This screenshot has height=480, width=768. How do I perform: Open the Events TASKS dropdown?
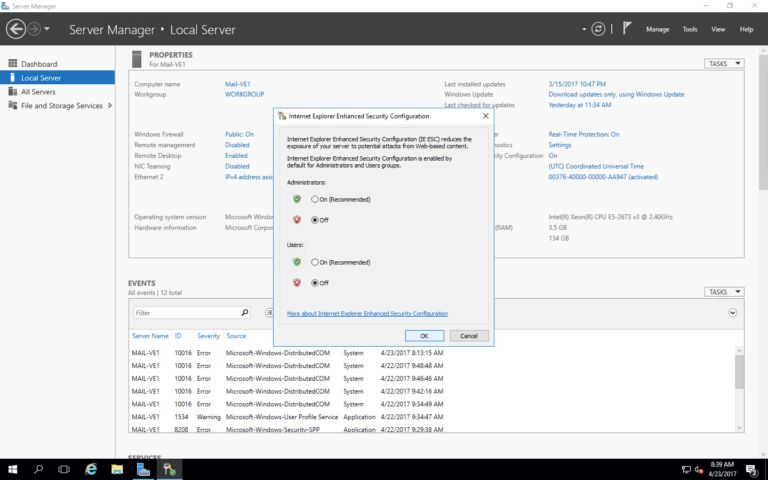coord(724,292)
